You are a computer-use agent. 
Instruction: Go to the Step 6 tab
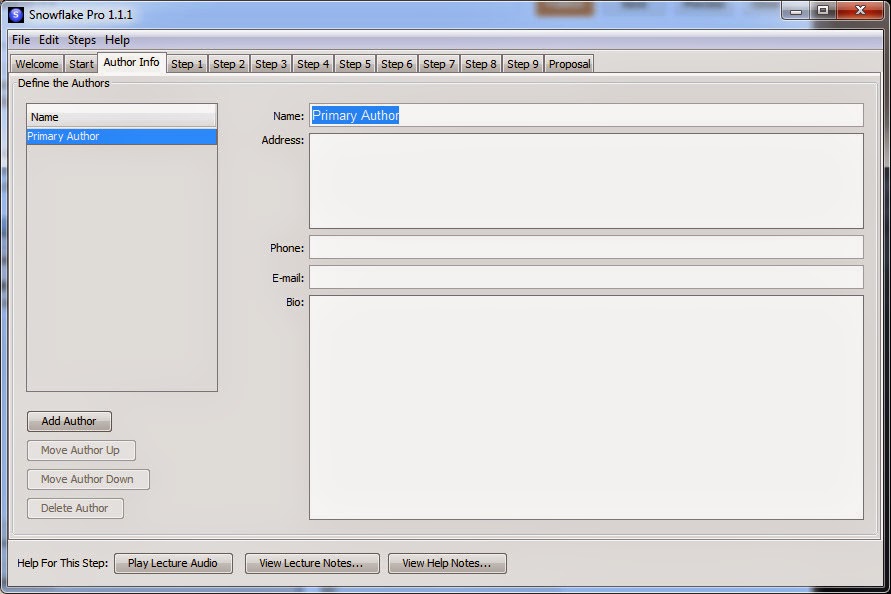tap(397, 64)
